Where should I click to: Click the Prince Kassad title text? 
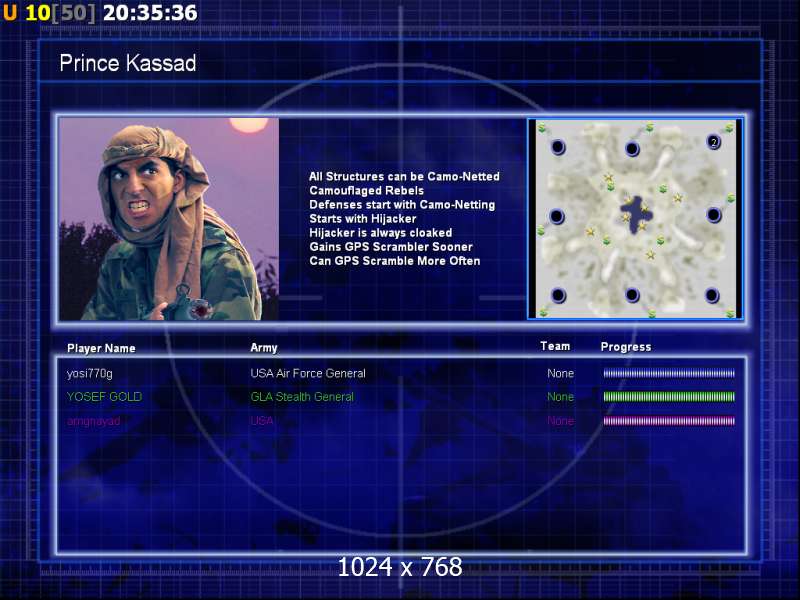[x=128, y=63]
